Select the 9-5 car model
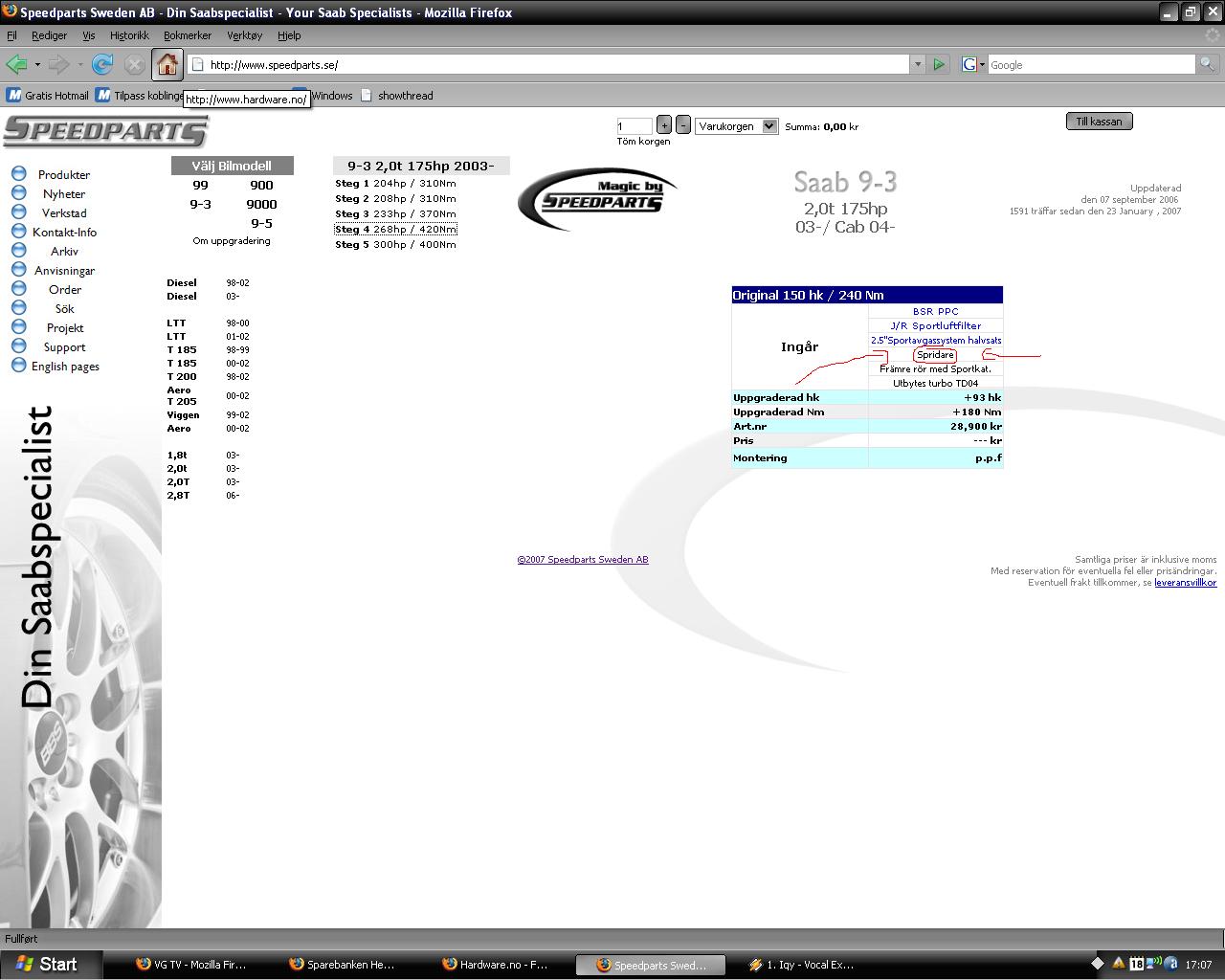 (261, 224)
